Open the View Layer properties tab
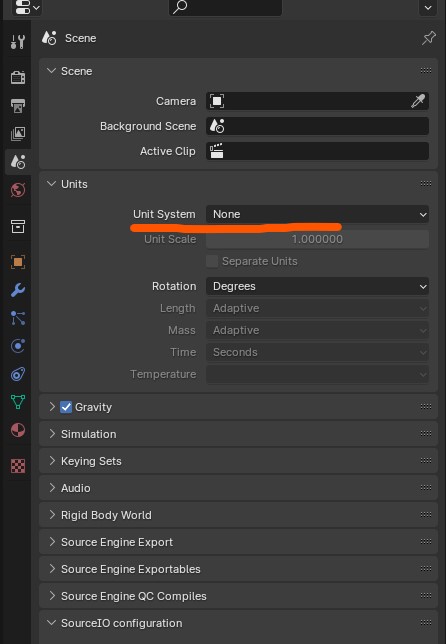Image resolution: width=446 pixels, height=644 pixels. pyautogui.click(x=18, y=133)
